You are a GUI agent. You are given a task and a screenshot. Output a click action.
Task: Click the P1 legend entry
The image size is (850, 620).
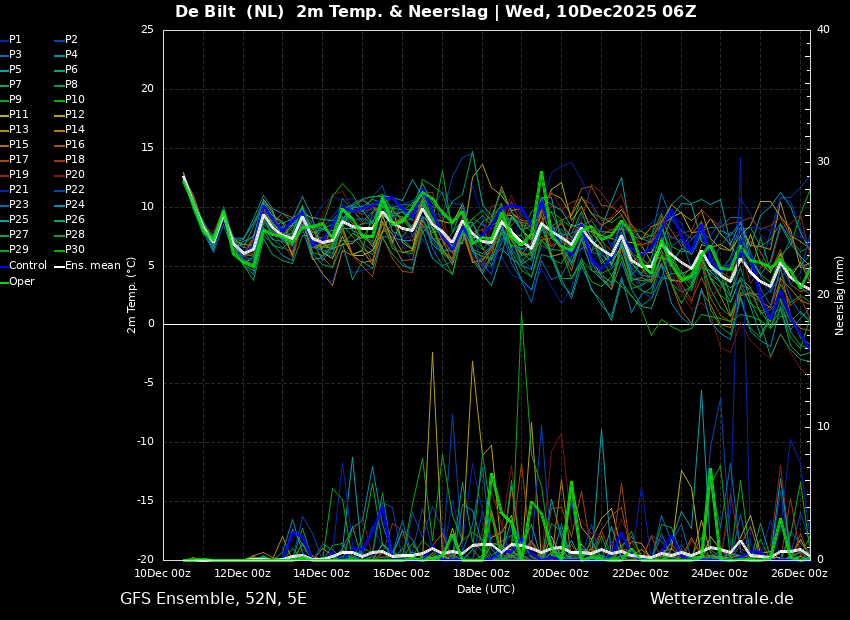click(x=11, y=40)
